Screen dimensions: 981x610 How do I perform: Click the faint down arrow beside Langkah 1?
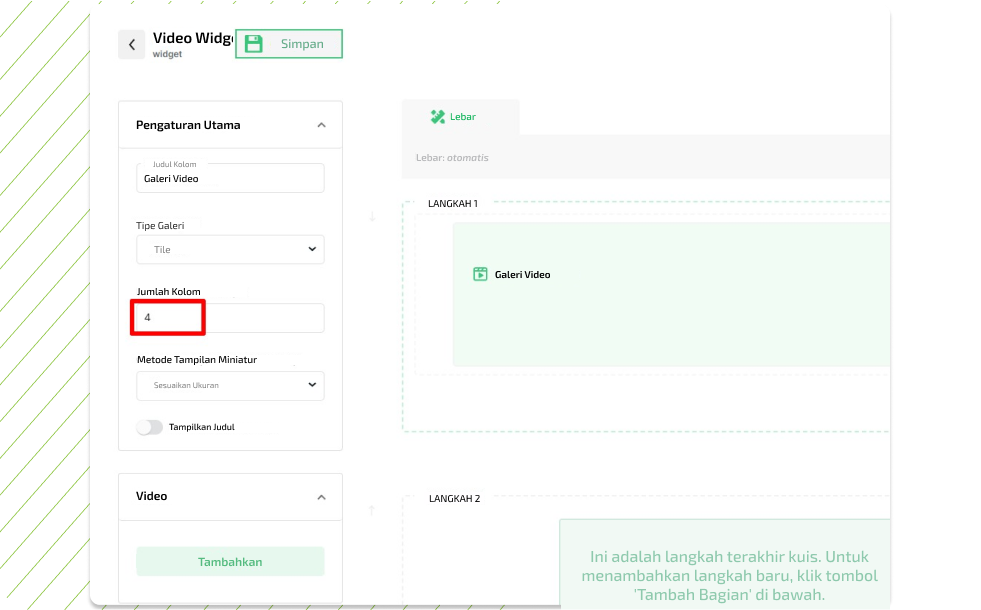coord(372,217)
